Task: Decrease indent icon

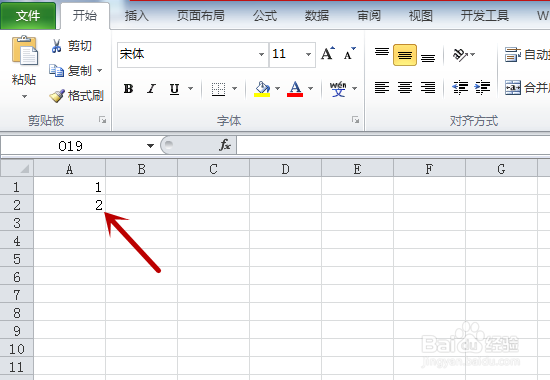Action: 460,87
